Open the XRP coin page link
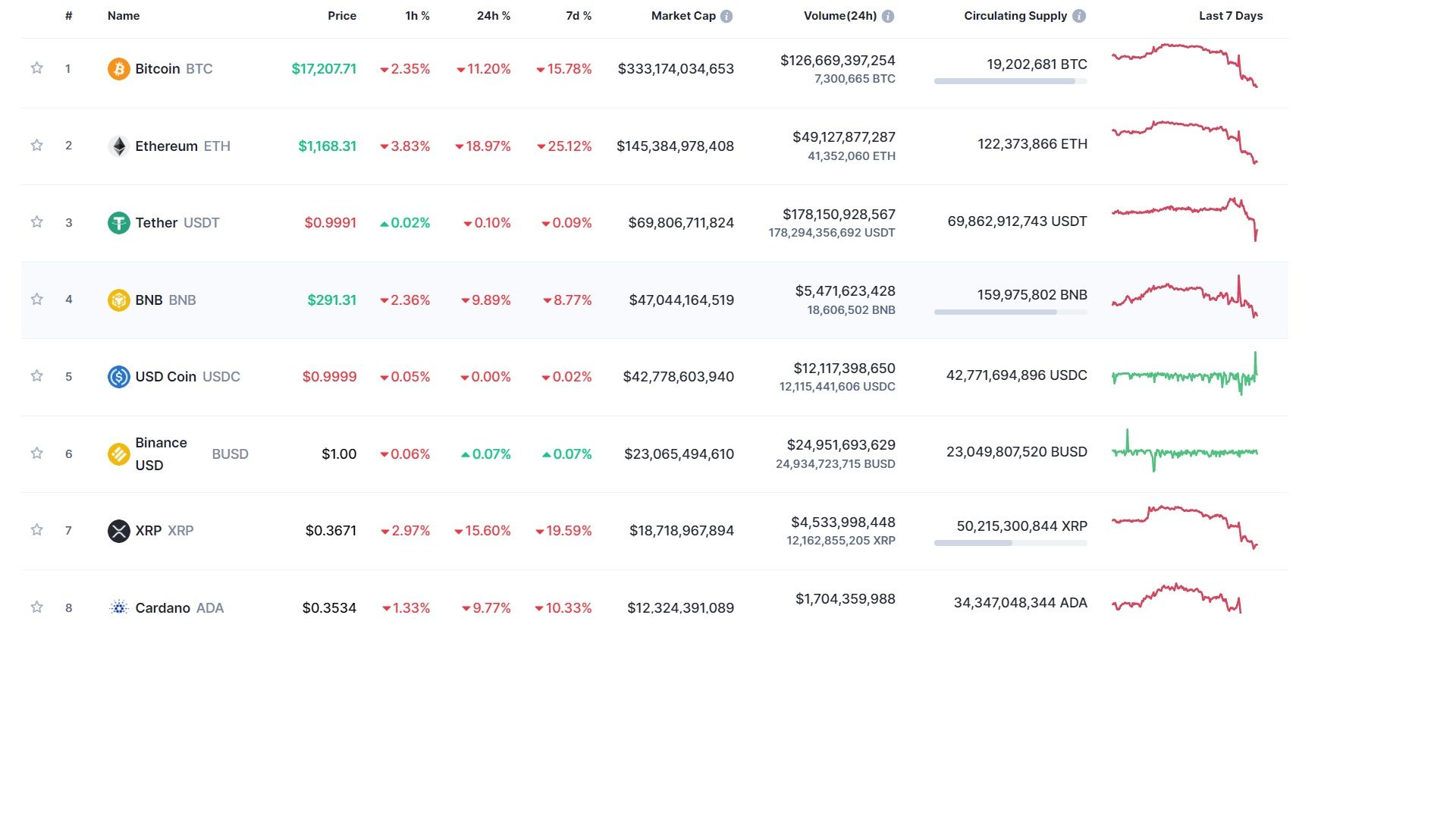Image resolution: width=1456 pixels, height=819 pixels. pos(165,531)
